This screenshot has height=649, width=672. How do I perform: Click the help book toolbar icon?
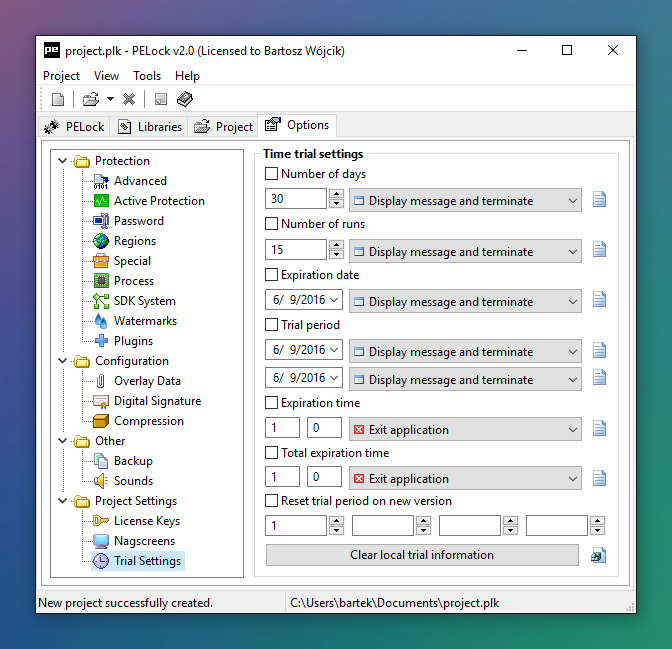pyautogui.click(x=185, y=99)
